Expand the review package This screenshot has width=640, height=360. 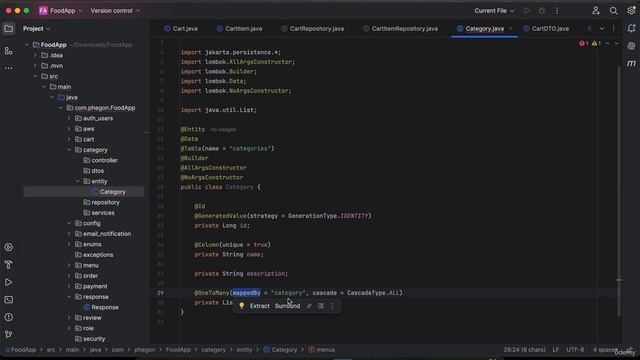pos(69,318)
